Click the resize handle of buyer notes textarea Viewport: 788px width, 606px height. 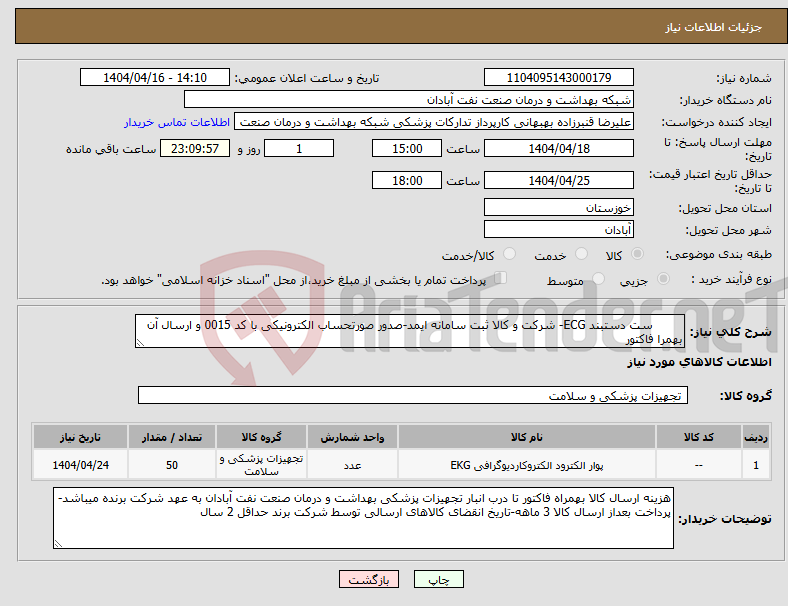(58, 544)
